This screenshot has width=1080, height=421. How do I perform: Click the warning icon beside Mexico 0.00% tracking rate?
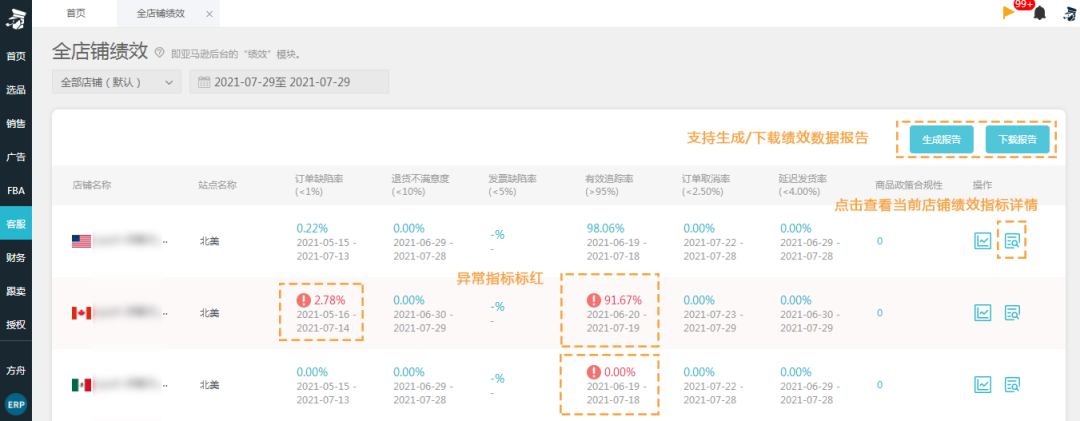tap(594, 372)
